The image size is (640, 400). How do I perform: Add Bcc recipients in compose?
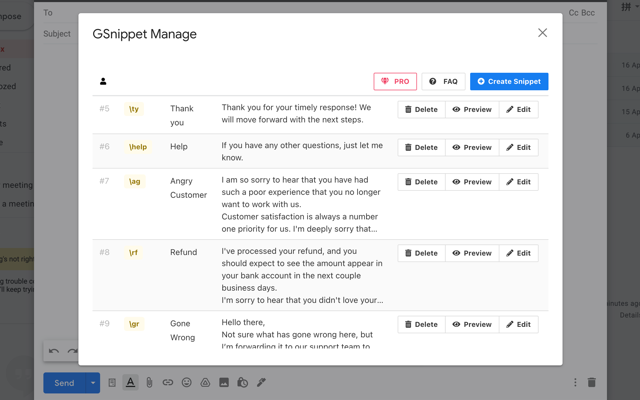[588, 13]
